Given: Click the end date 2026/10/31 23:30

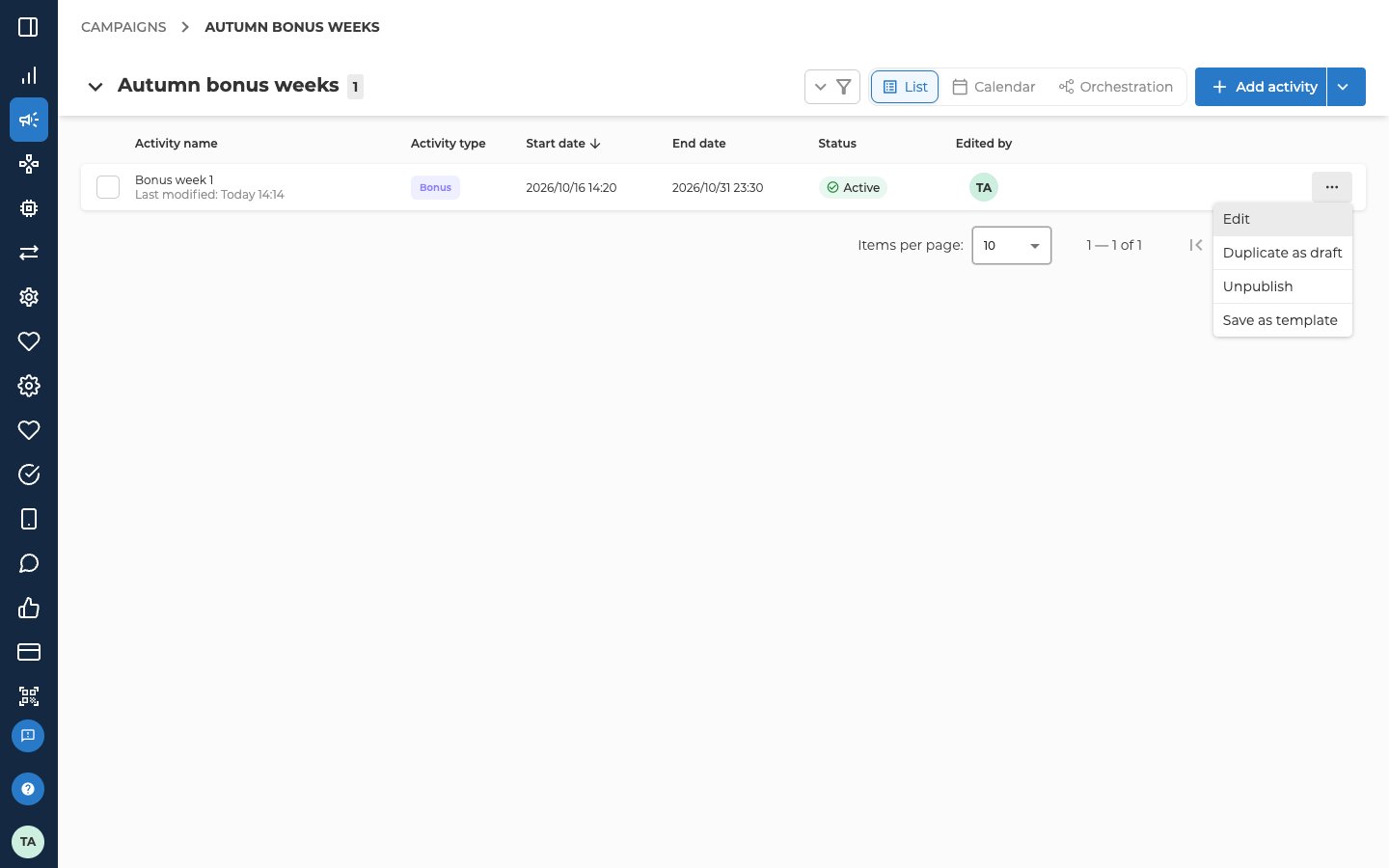Looking at the screenshot, I should [x=718, y=187].
